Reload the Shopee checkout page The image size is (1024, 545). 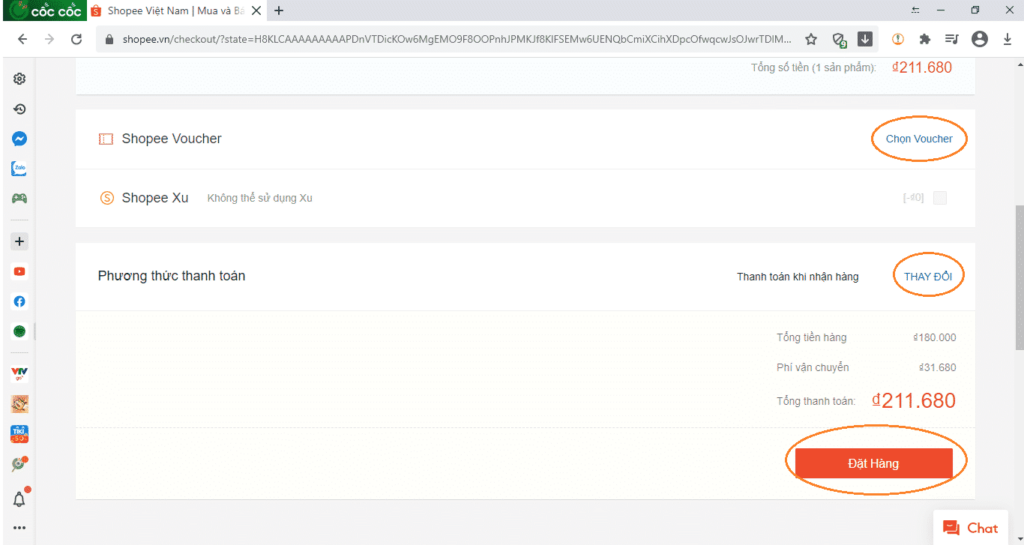point(76,39)
